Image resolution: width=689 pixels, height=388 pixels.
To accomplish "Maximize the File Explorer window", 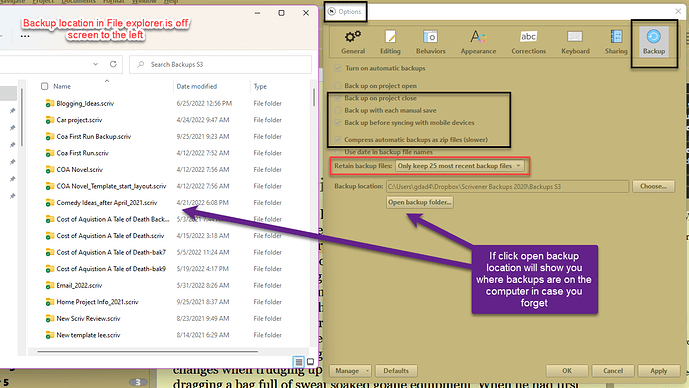I will [282, 13].
